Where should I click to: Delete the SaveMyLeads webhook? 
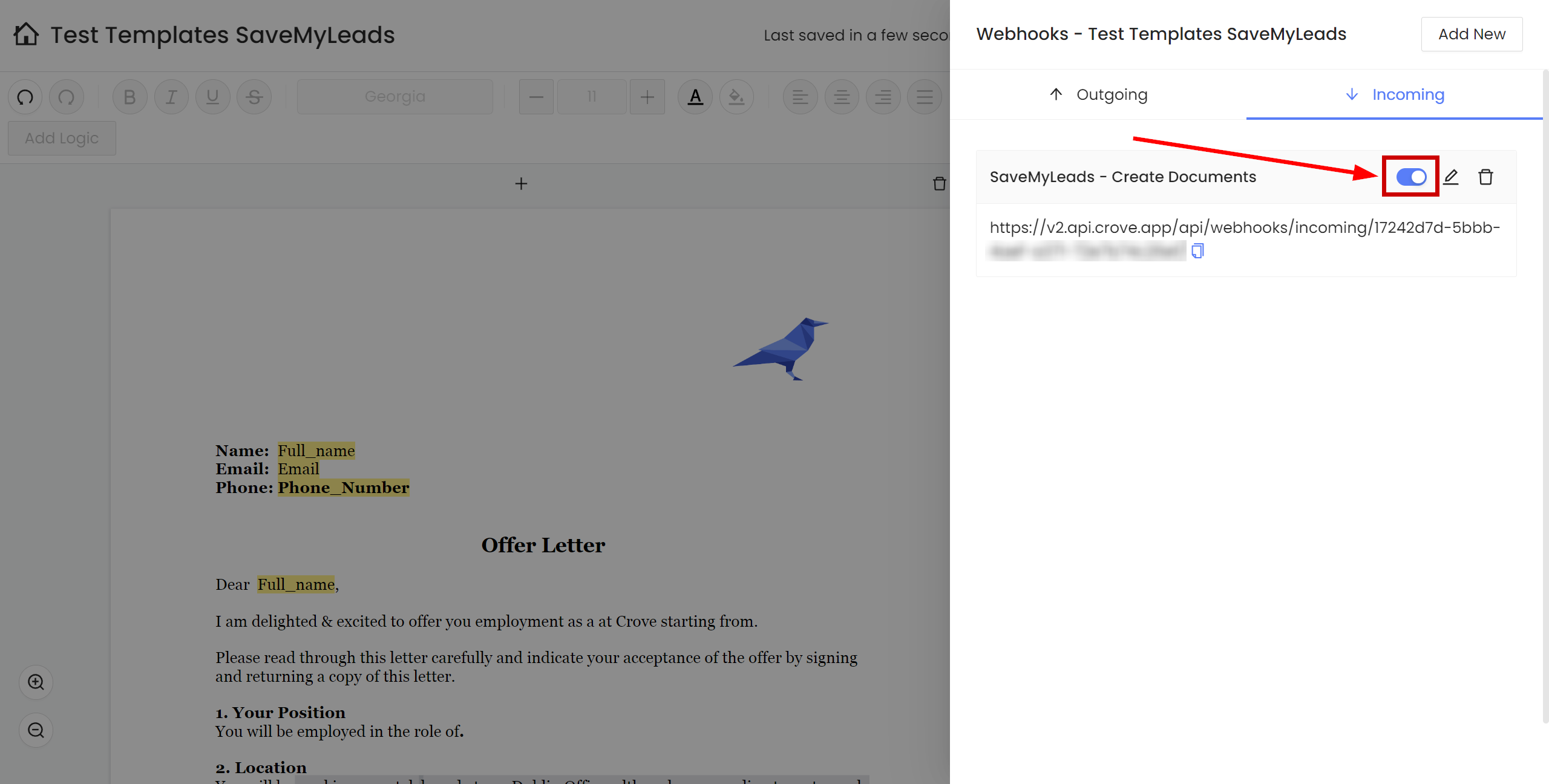(1485, 177)
